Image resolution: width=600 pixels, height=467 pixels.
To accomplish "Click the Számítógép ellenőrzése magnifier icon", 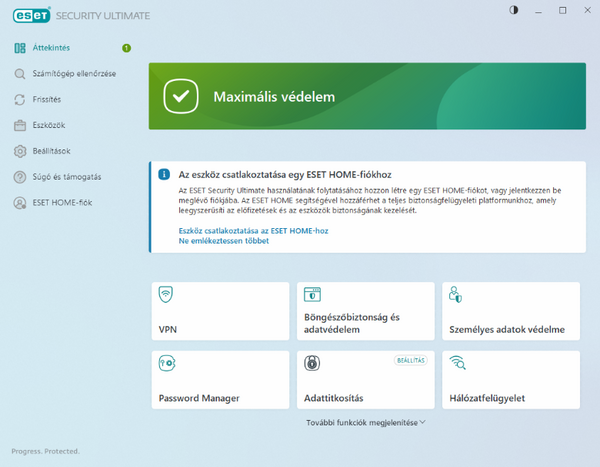I will click(20, 74).
